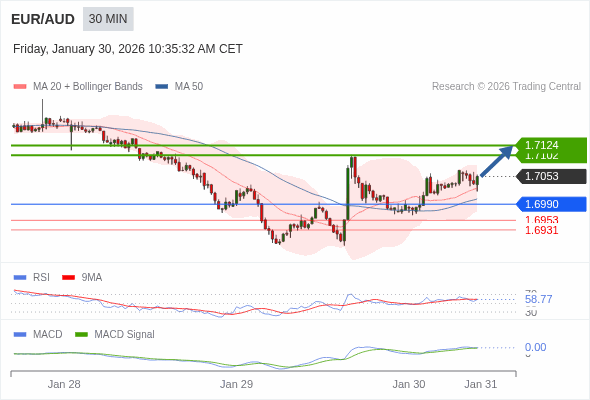Click the MACD Signal green legend swatch
This screenshot has height=400, width=590.
pyautogui.click(x=81, y=335)
